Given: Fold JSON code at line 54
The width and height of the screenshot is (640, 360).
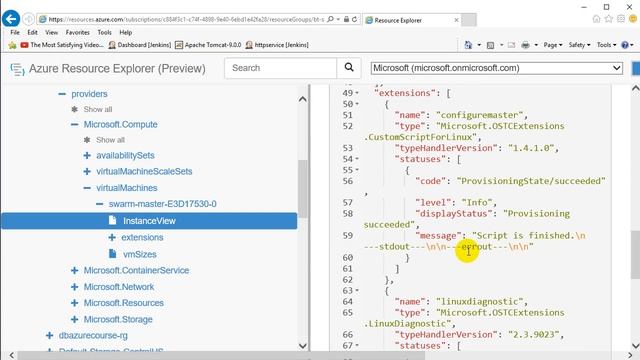Looking at the screenshot, I should [x=357, y=159].
